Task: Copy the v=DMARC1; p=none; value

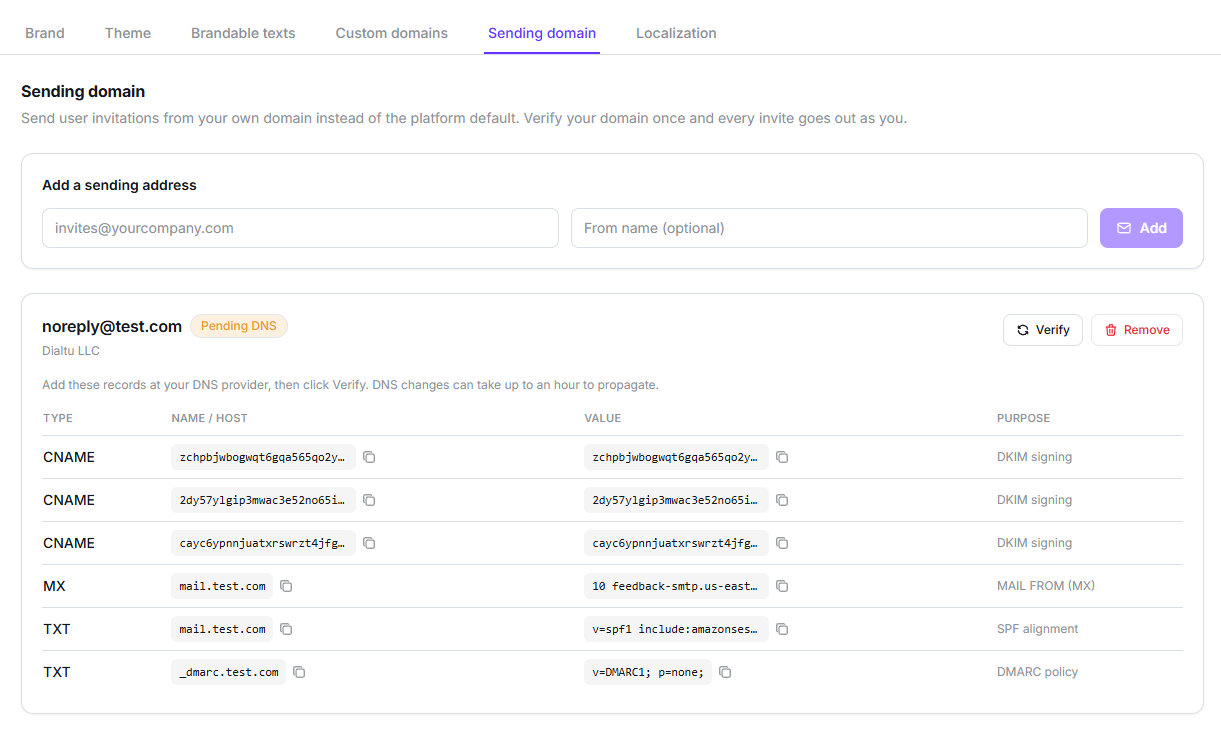Action: [725, 672]
